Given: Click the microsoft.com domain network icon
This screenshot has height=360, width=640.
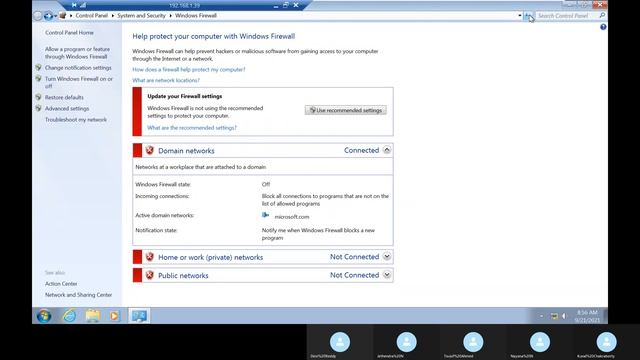Looking at the screenshot, I should (x=265, y=215).
